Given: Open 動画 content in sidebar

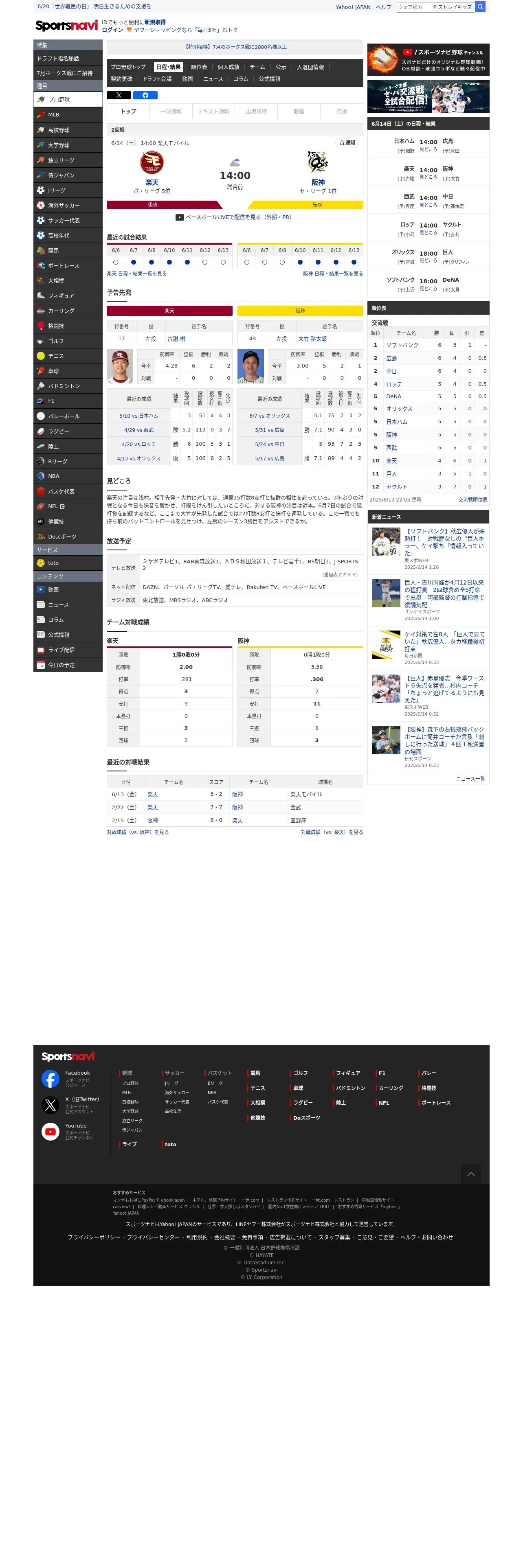Looking at the screenshot, I should pyautogui.click(x=68, y=590).
